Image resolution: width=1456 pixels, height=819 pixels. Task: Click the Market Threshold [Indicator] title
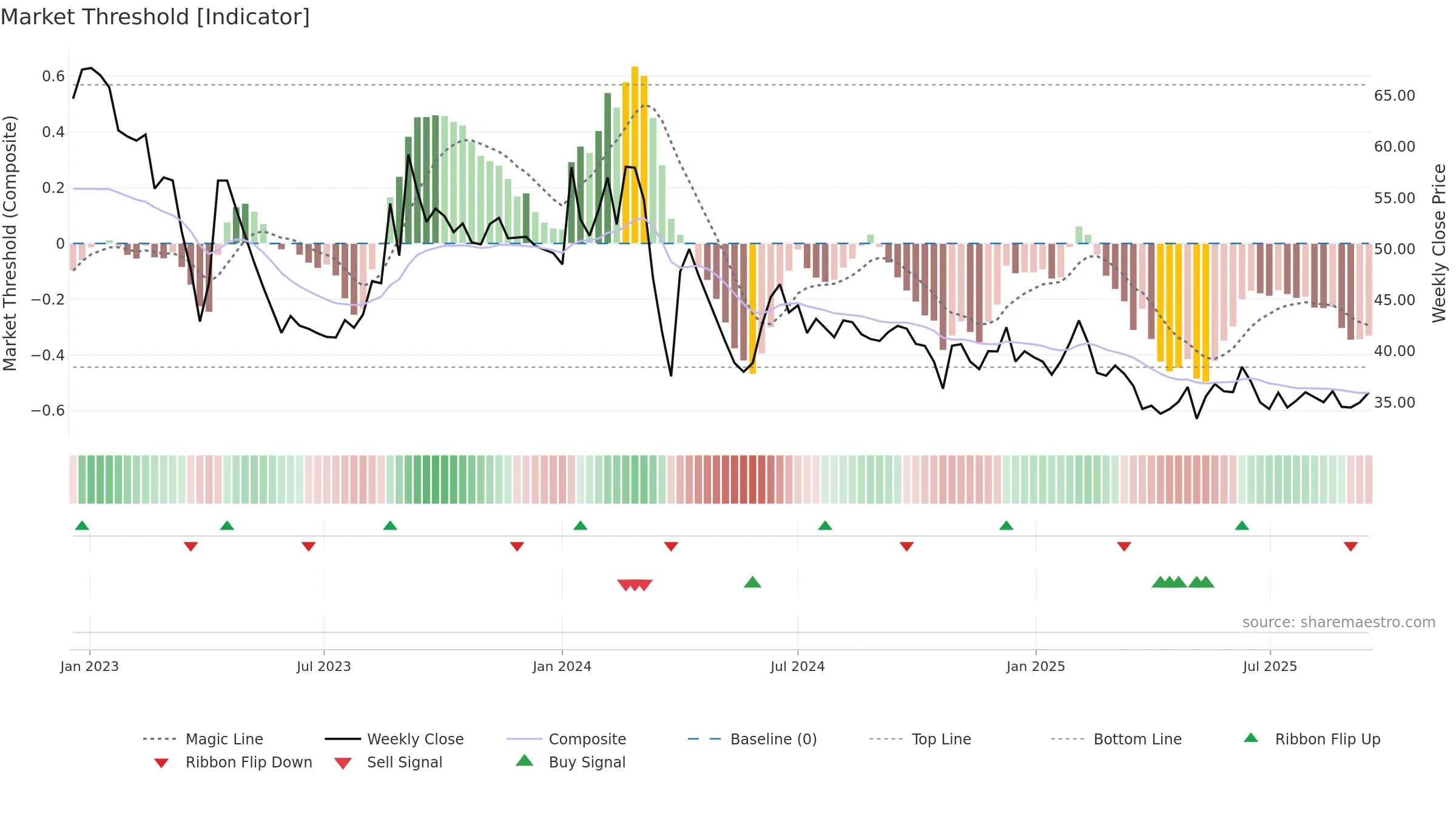click(x=155, y=17)
